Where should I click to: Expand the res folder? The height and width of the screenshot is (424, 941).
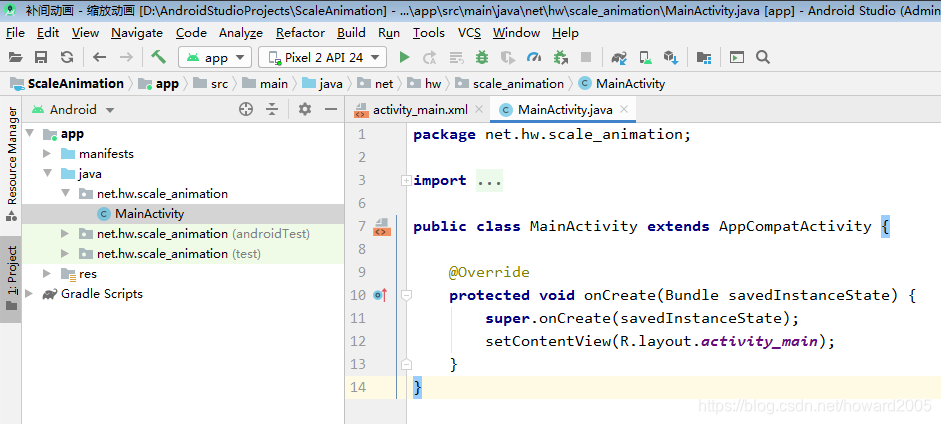(47, 273)
